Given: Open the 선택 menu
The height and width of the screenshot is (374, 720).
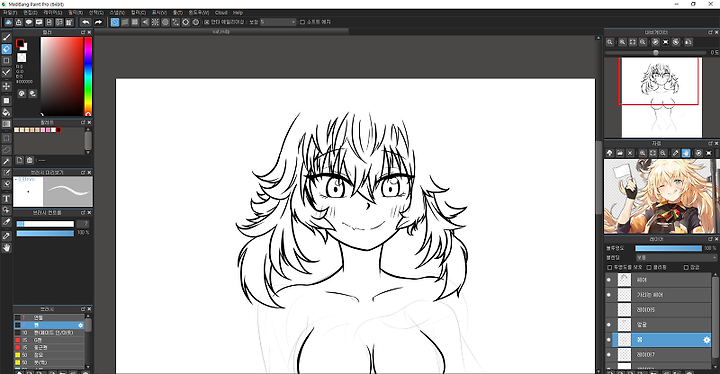Looking at the screenshot, I should click(x=96, y=13).
